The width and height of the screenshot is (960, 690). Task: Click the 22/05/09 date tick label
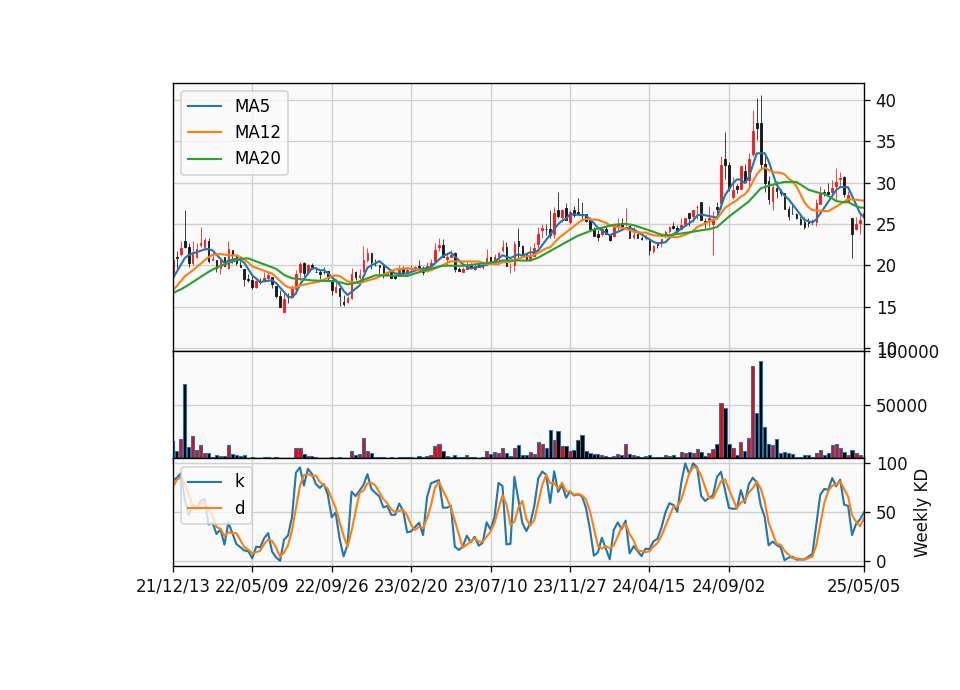pos(252,586)
